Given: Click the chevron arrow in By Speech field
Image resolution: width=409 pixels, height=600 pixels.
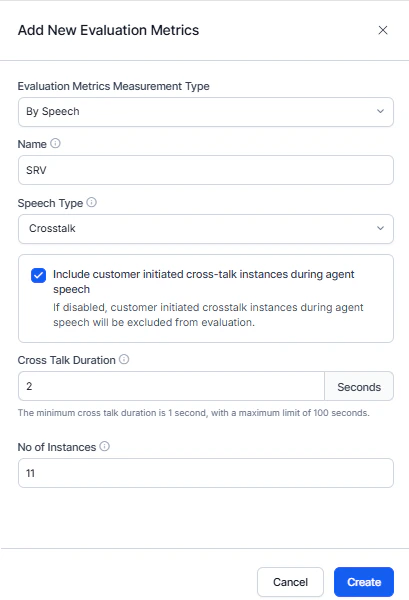Looking at the screenshot, I should [x=380, y=111].
